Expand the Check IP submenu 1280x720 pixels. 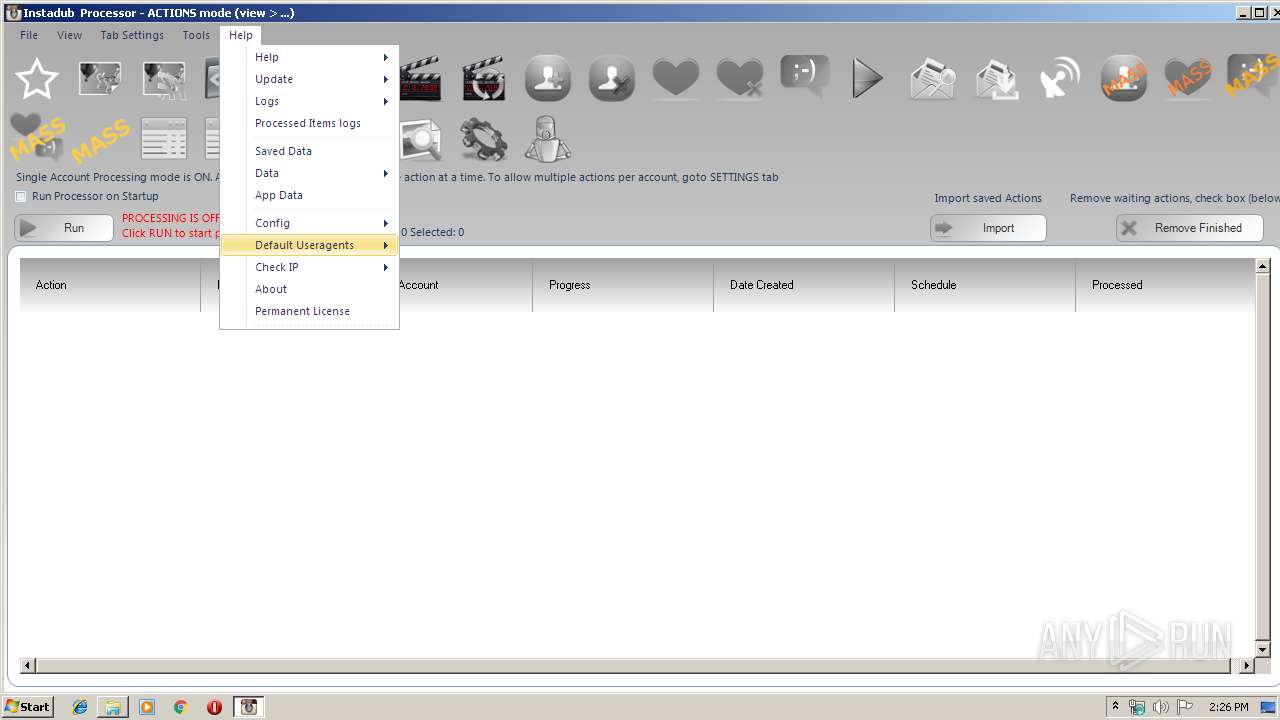(x=309, y=267)
